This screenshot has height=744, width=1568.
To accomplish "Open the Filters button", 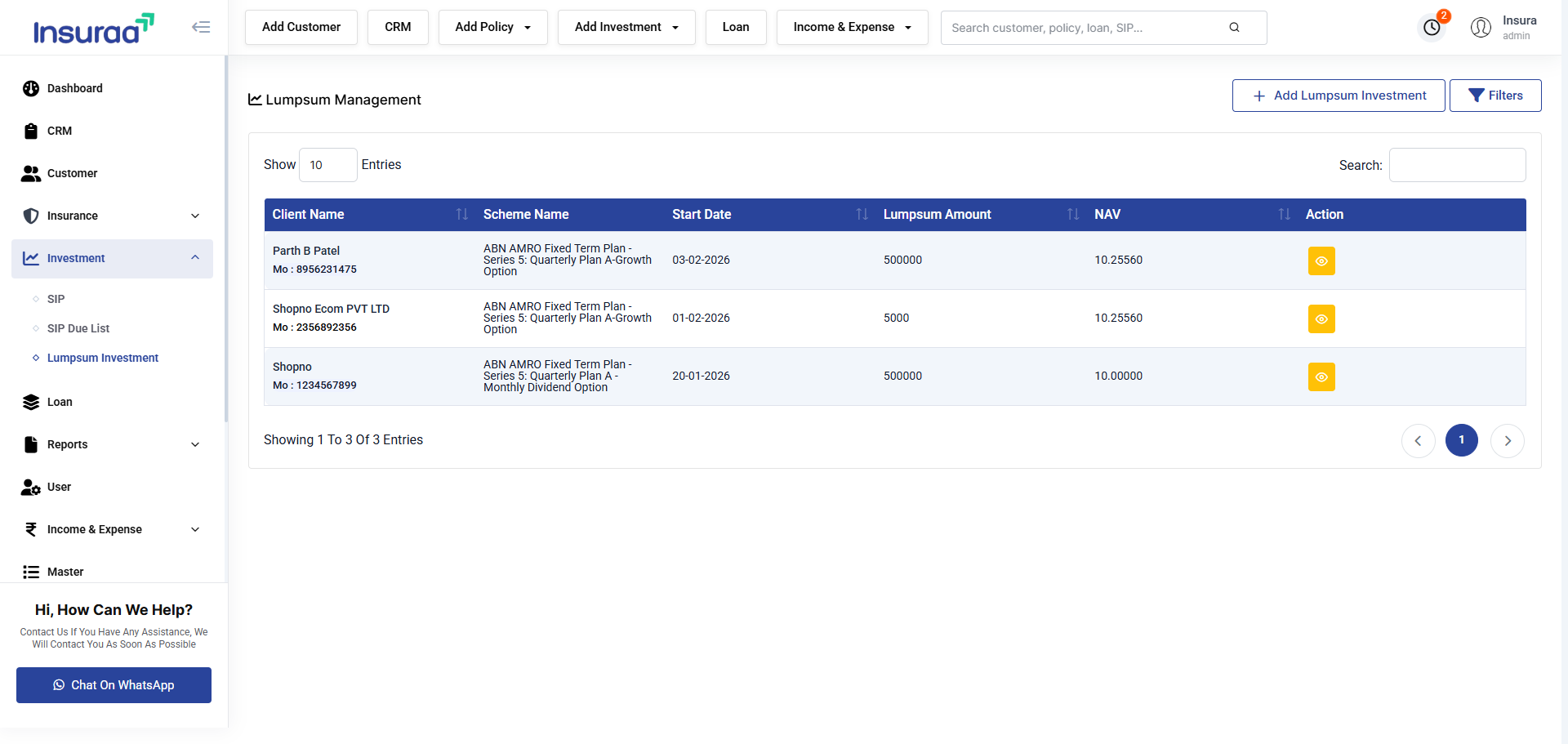I will click(1495, 96).
